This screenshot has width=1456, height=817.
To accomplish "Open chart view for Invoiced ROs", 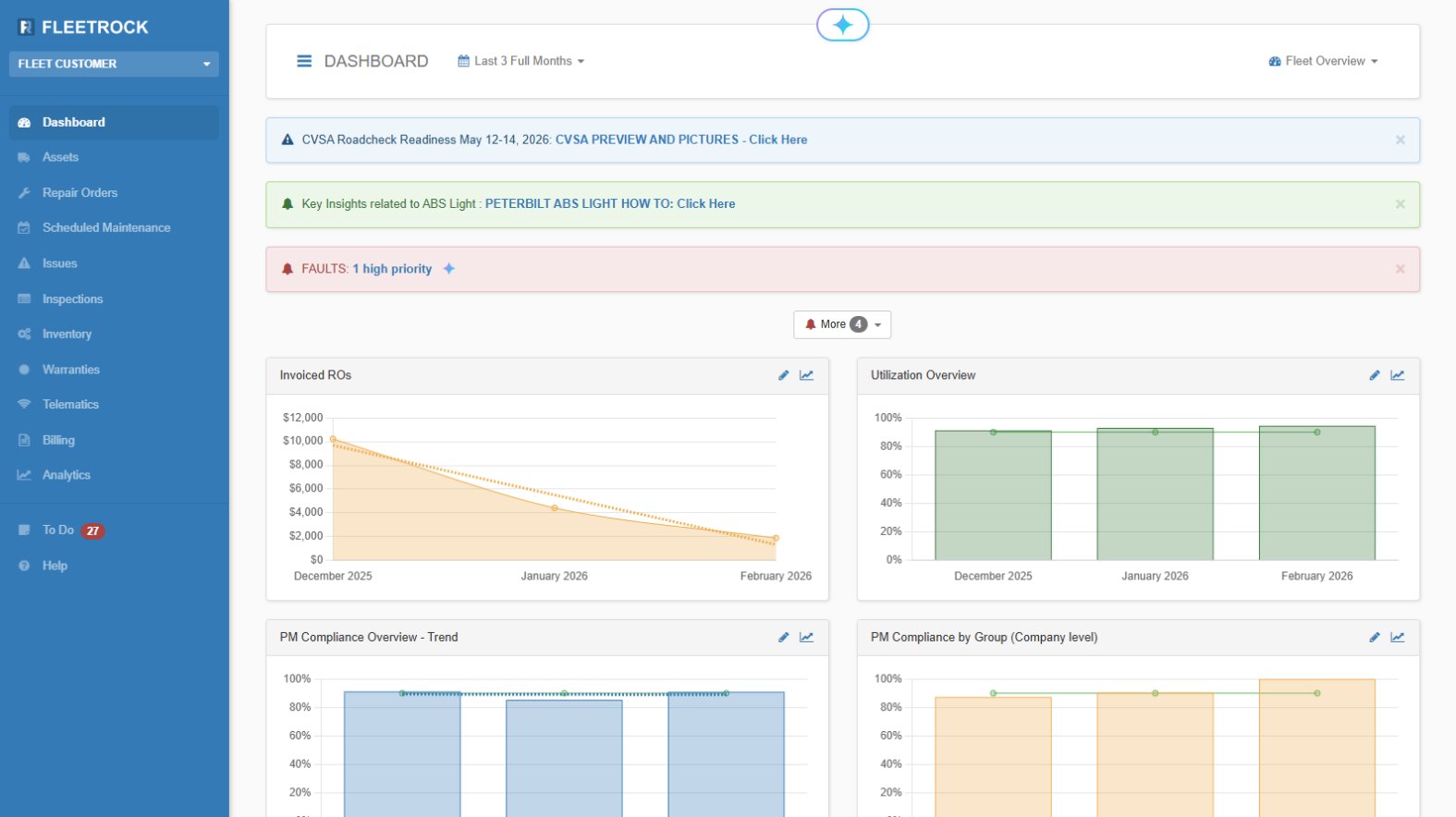I will click(x=807, y=375).
